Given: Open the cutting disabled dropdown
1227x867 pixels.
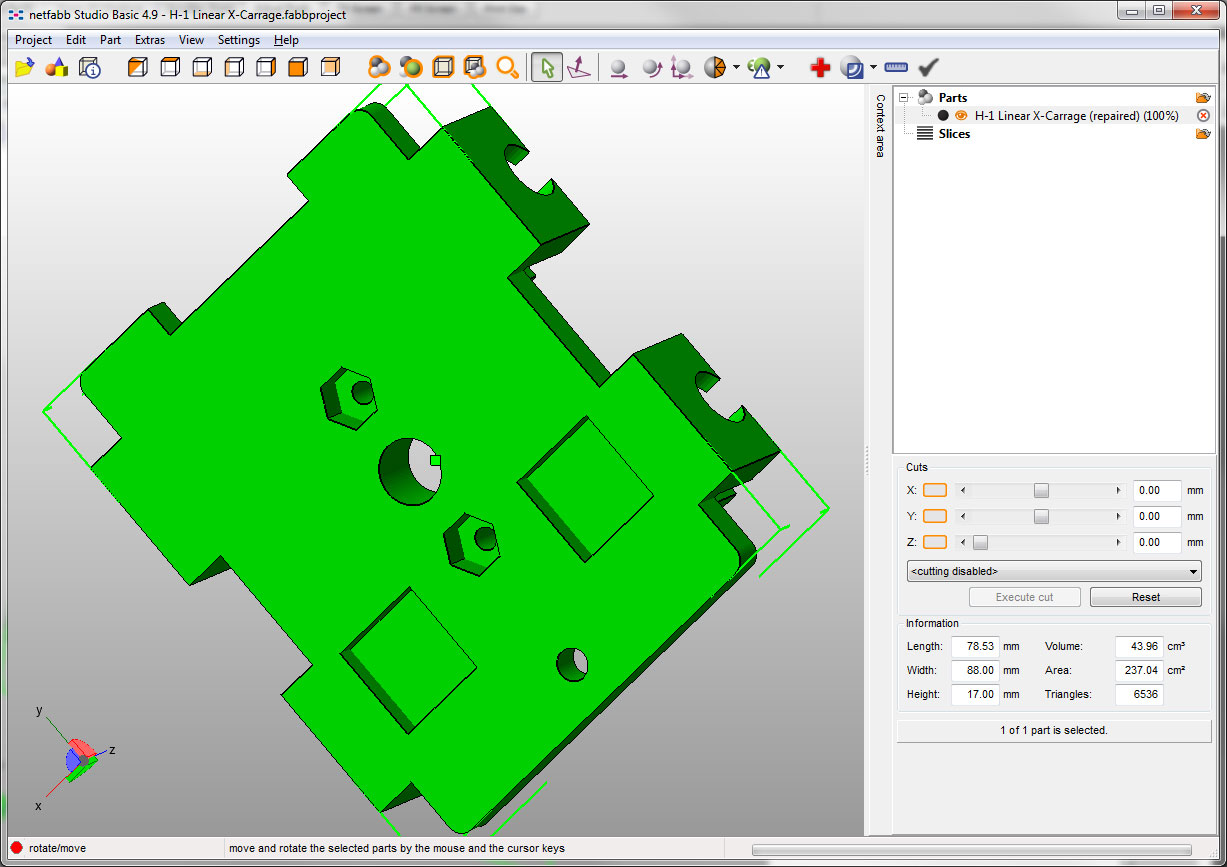Looking at the screenshot, I should pyautogui.click(x=1053, y=571).
